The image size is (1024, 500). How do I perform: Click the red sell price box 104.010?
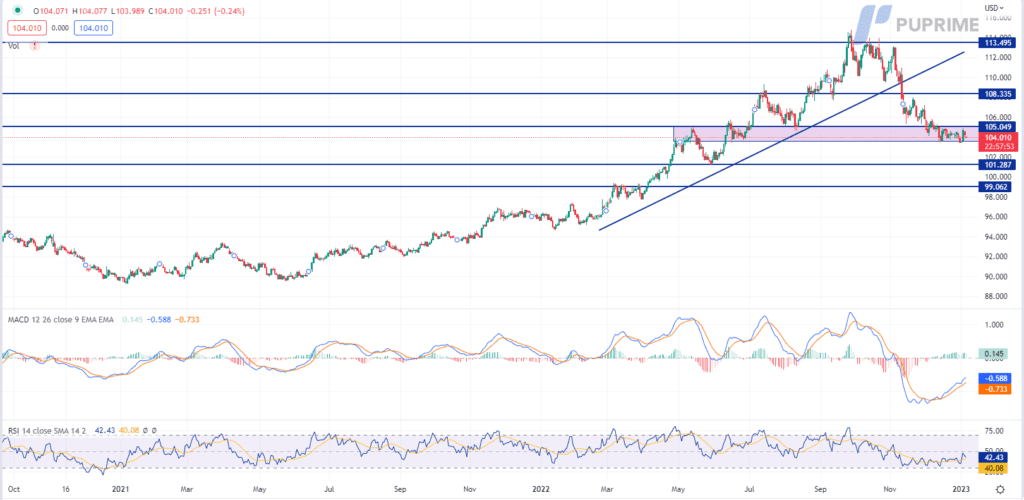pyautogui.click(x=25, y=28)
